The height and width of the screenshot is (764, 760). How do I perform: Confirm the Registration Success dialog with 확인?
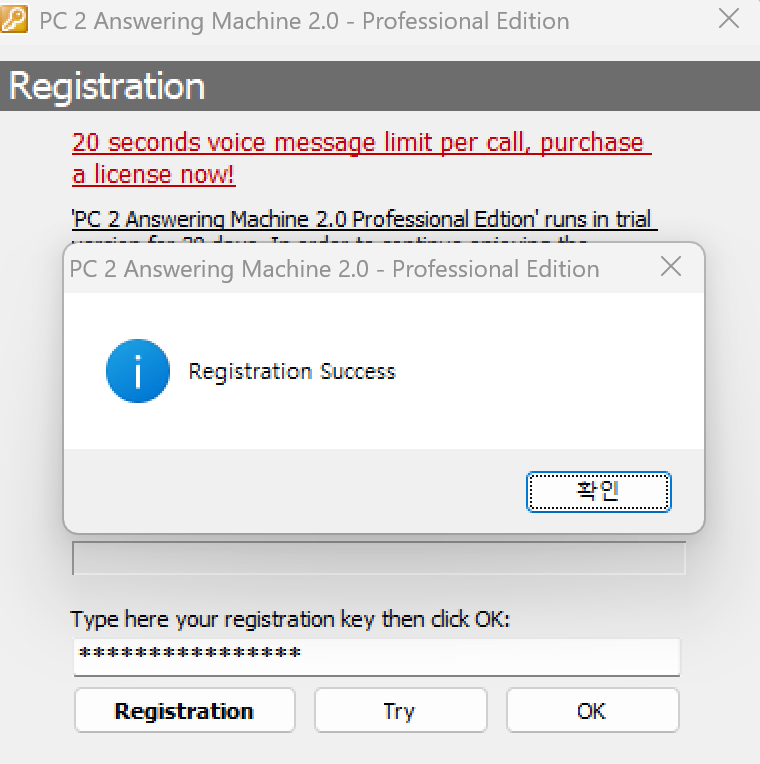598,492
